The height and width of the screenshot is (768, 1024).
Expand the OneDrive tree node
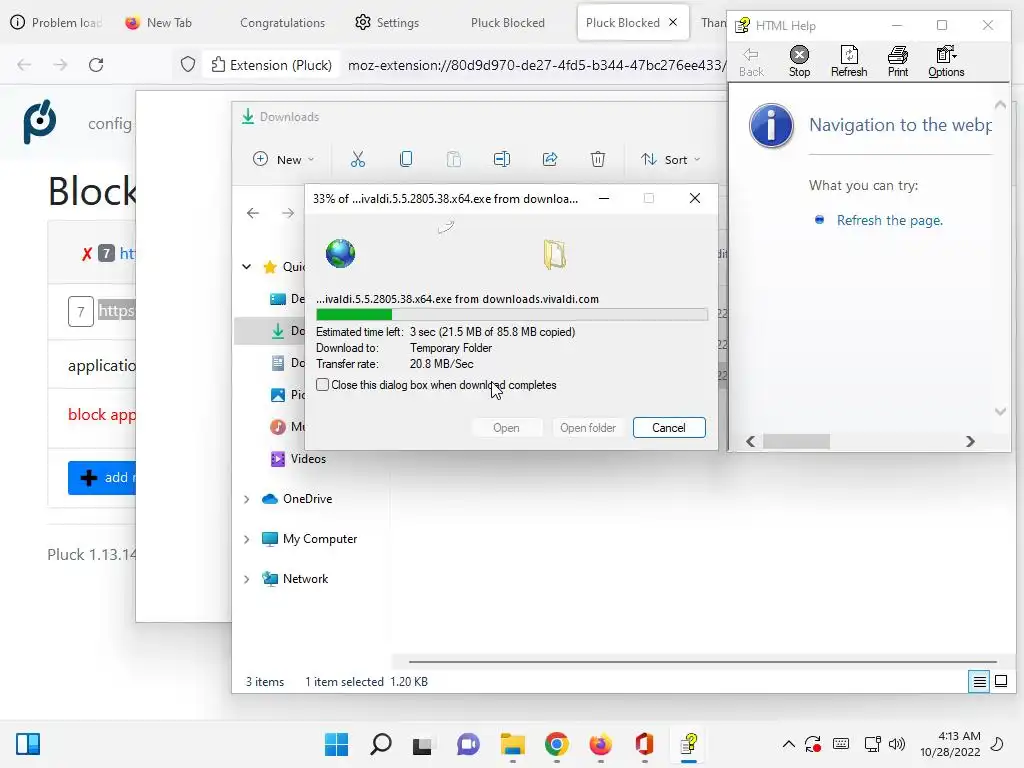(x=246, y=499)
